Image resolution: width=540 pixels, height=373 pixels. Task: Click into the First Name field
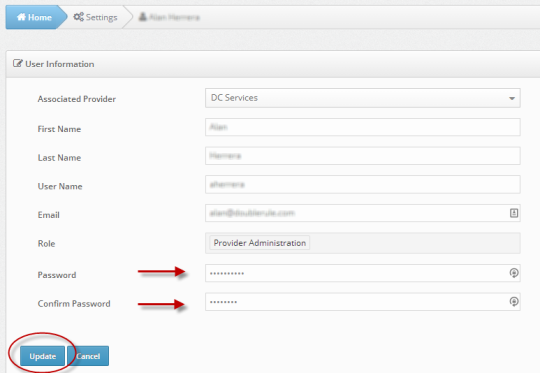tap(363, 127)
